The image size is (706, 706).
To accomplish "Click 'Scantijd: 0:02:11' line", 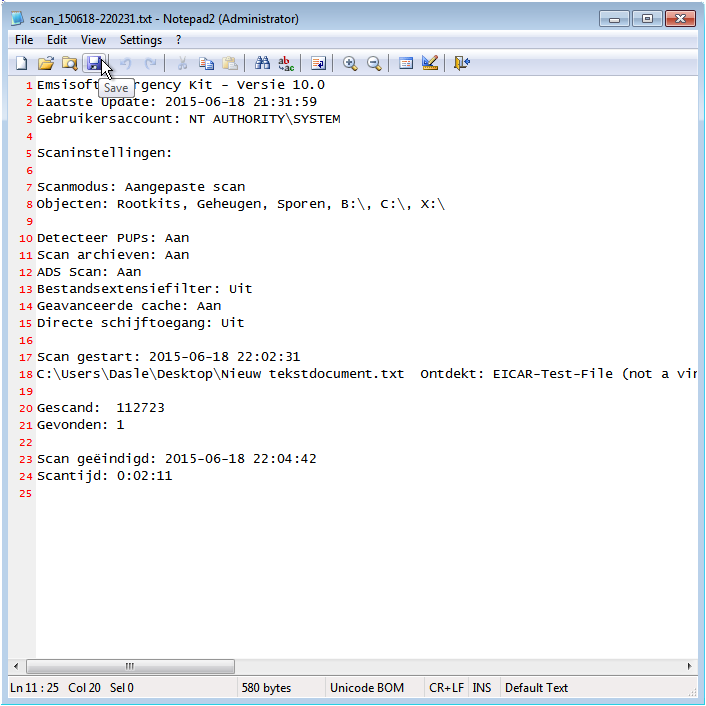I will tap(104, 476).
